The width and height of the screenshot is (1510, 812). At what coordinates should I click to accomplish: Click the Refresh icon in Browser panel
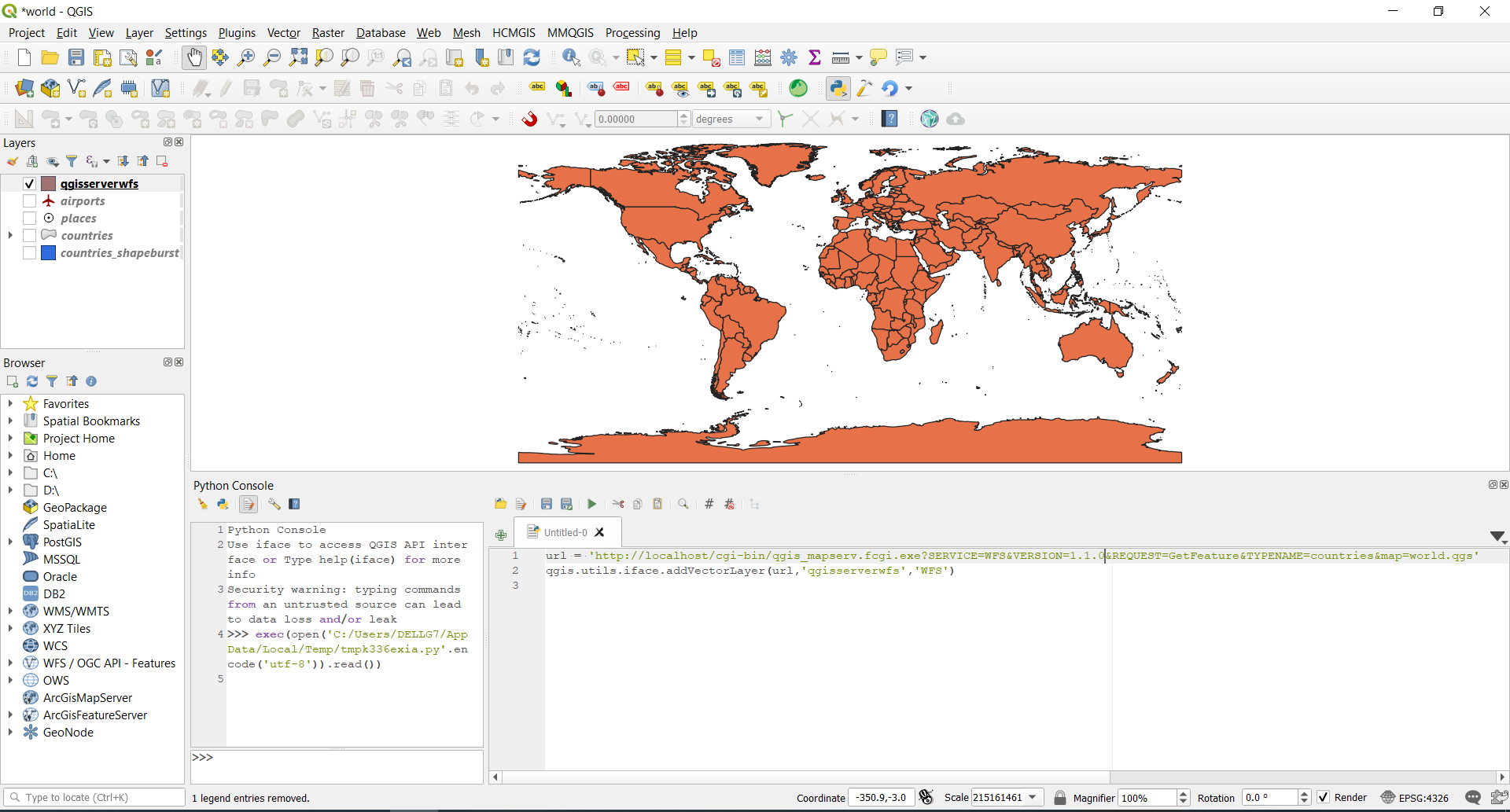32,381
